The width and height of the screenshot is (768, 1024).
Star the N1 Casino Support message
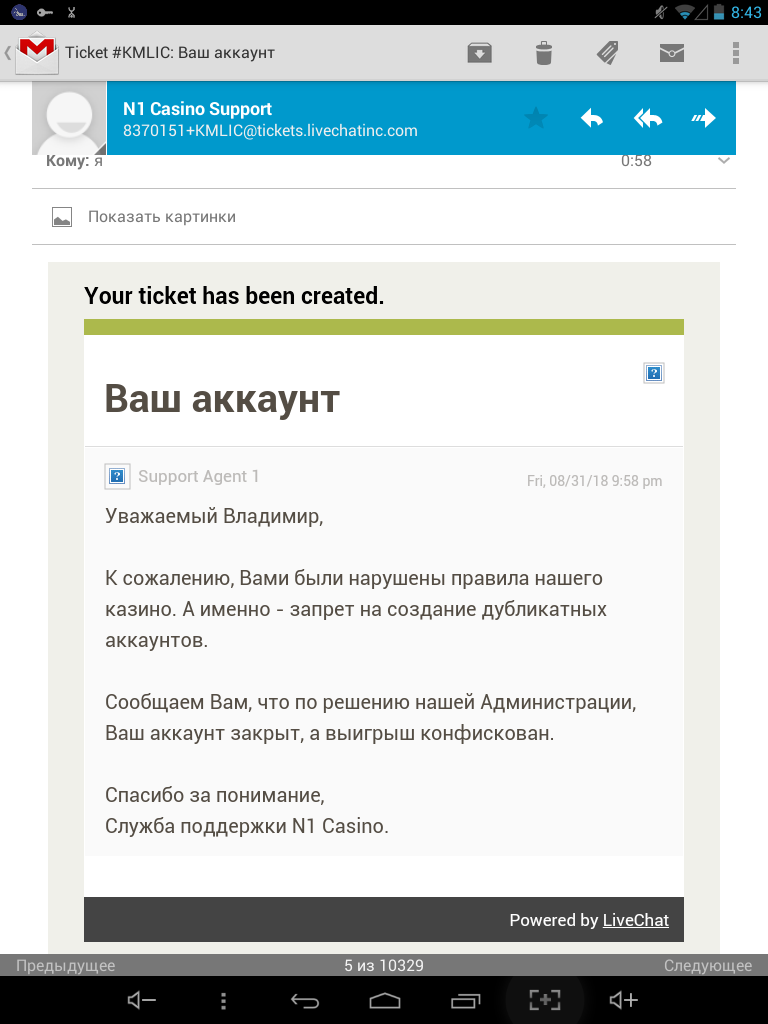(x=537, y=119)
